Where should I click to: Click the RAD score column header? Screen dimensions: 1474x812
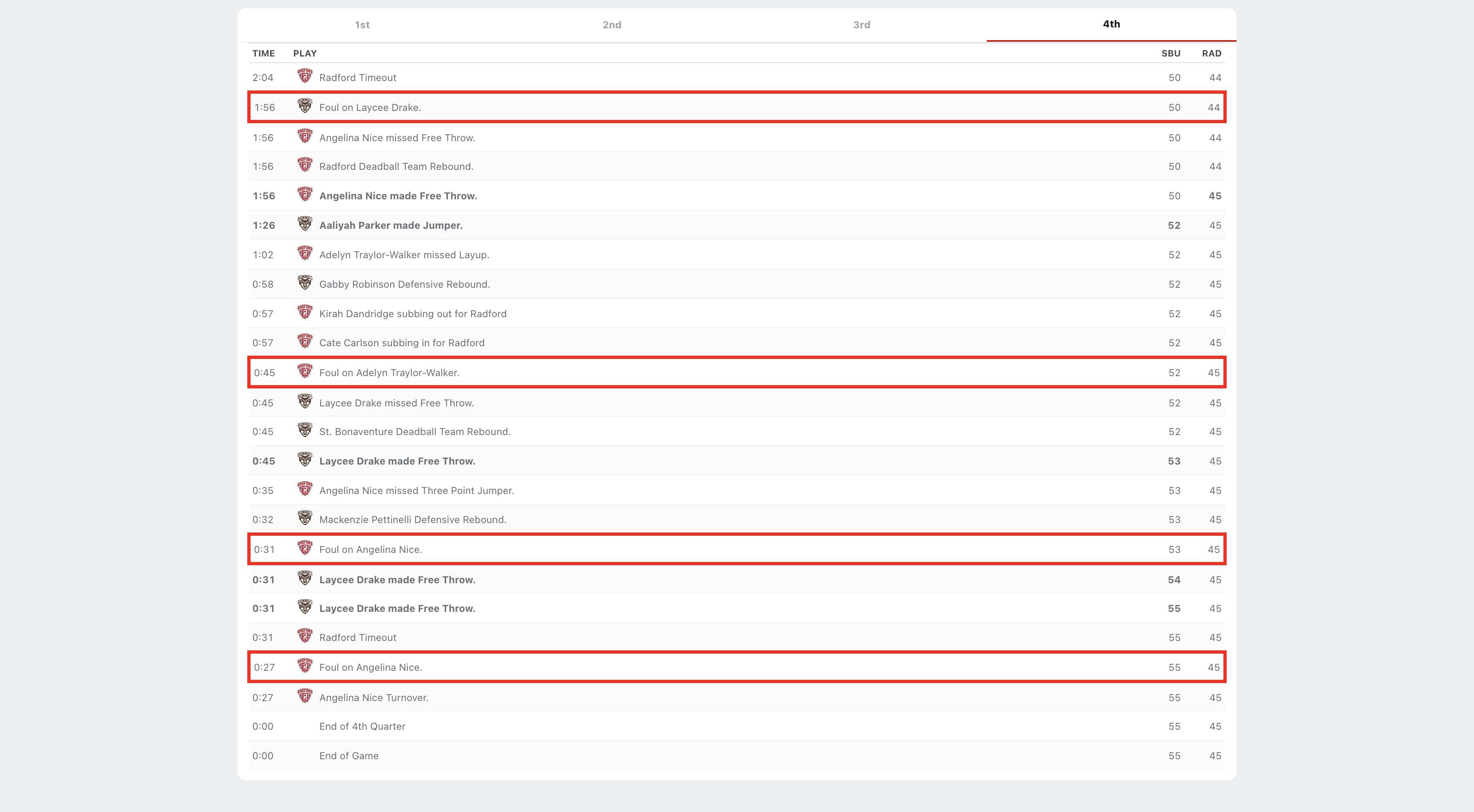(1212, 53)
